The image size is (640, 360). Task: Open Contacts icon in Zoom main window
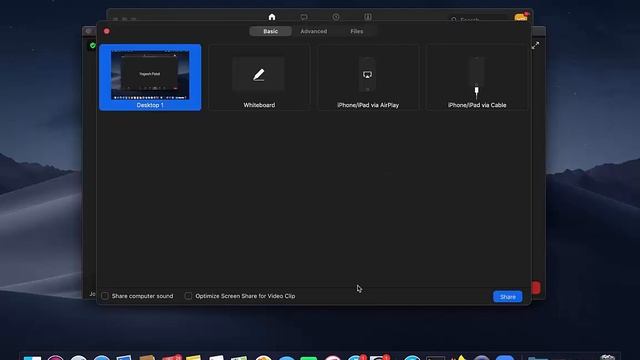pyautogui.click(x=368, y=17)
